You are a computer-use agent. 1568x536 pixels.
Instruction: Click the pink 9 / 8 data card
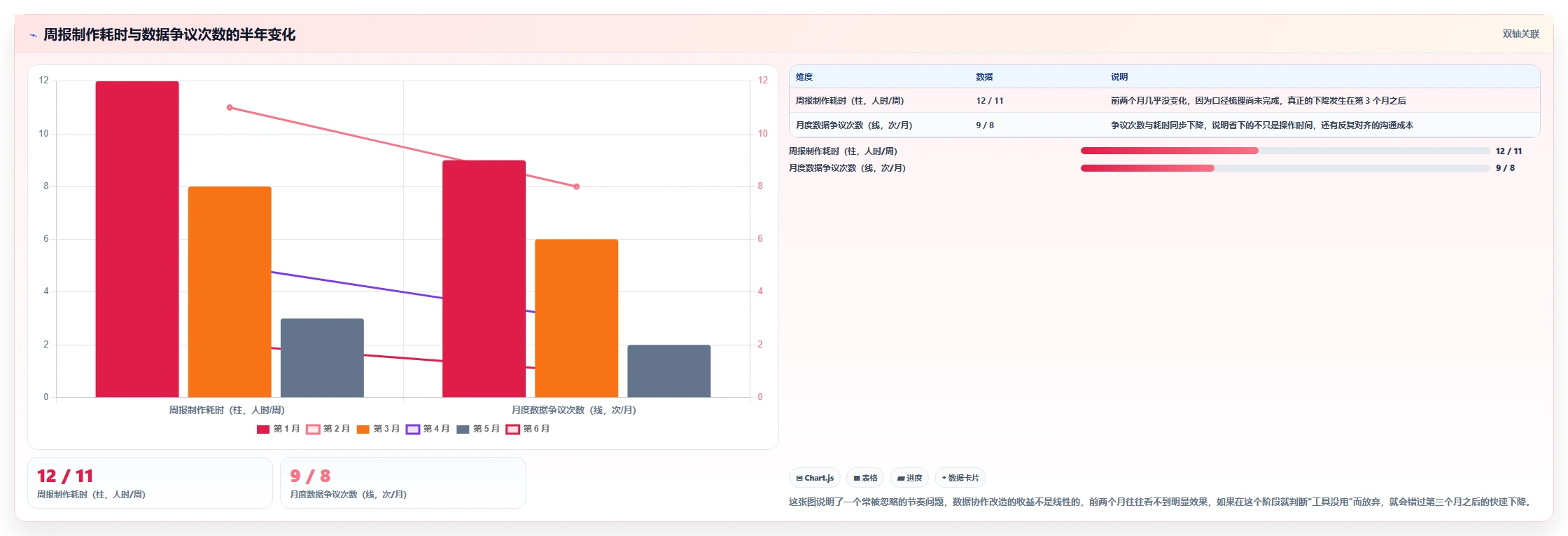[402, 483]
